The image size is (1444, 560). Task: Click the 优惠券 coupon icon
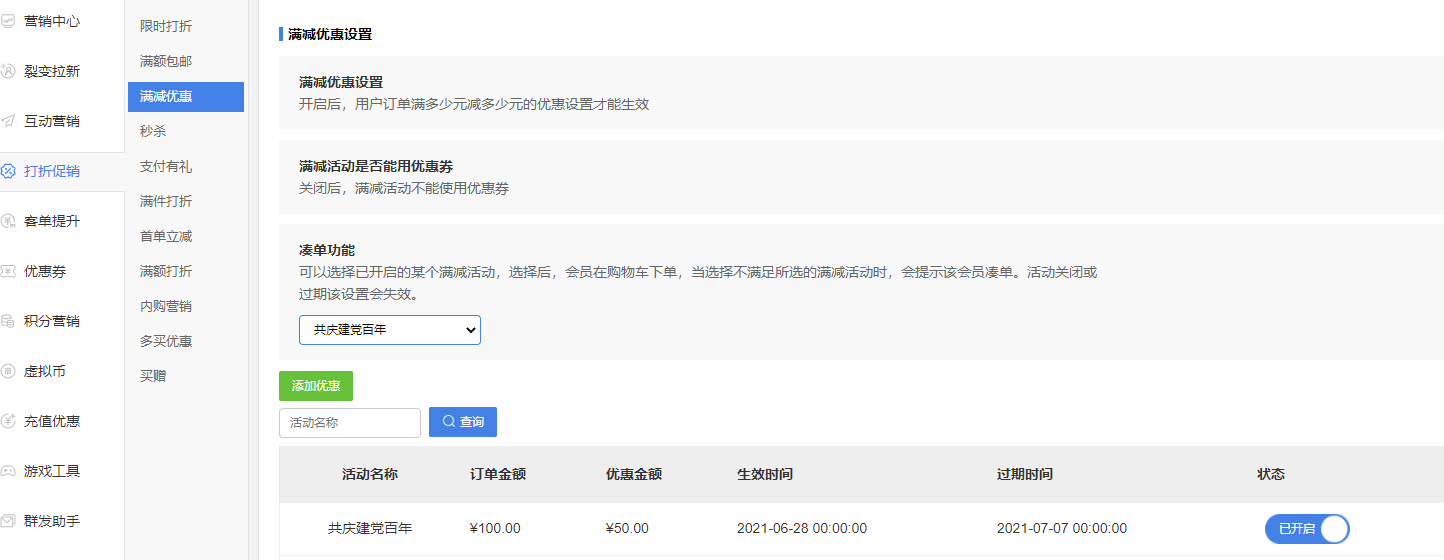pyautogui.click(x=8, y=271)
